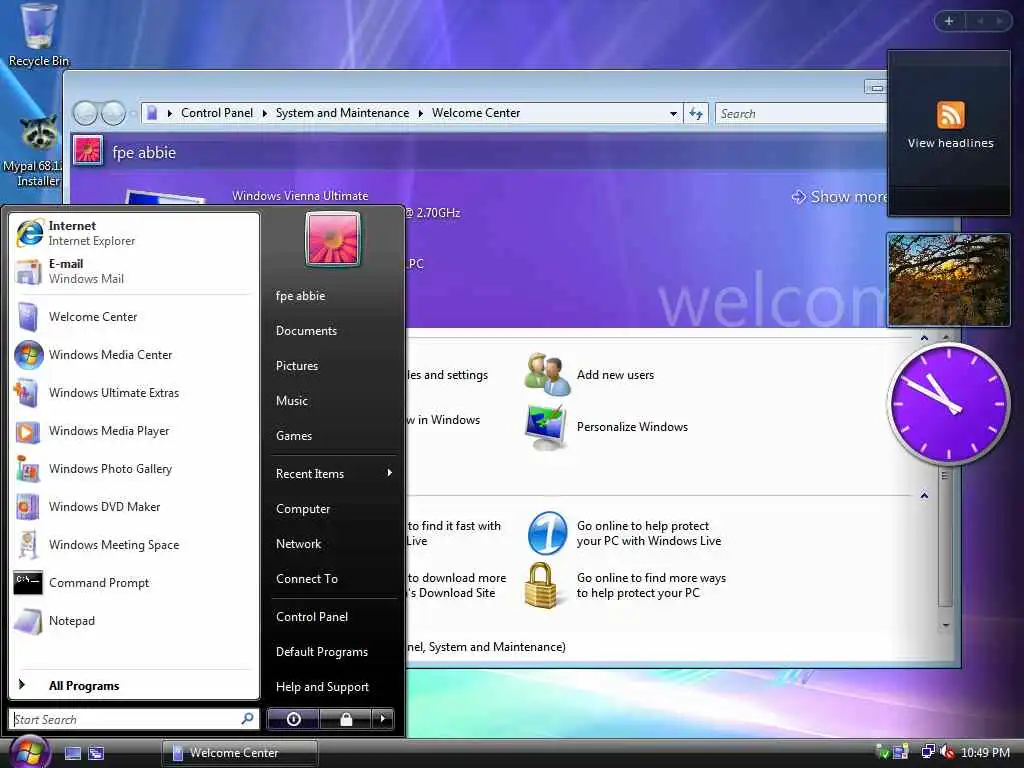
Task: Click muted volume icon in system tray
Action: (x=947, y=752)
